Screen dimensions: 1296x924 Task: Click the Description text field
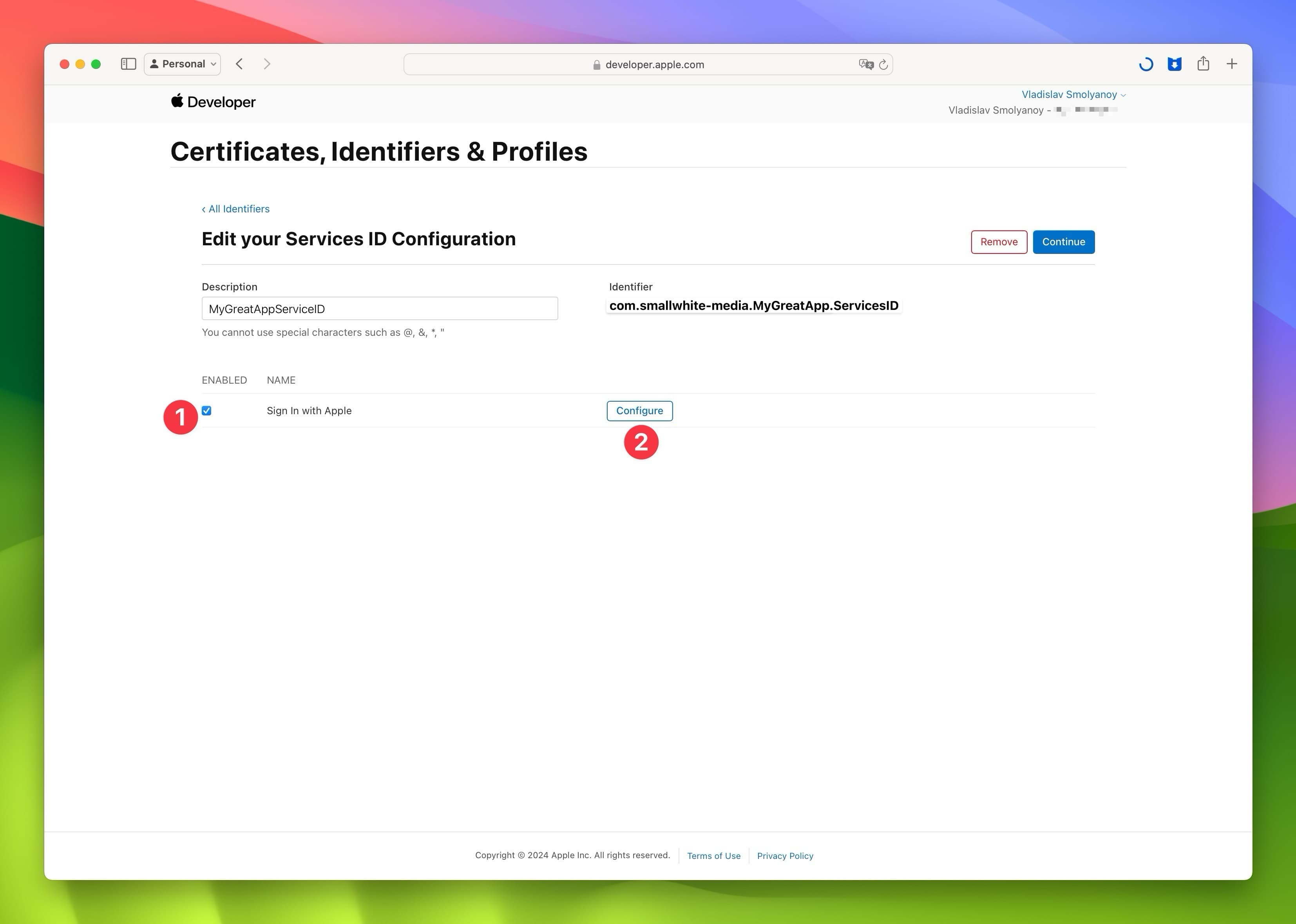380,309
